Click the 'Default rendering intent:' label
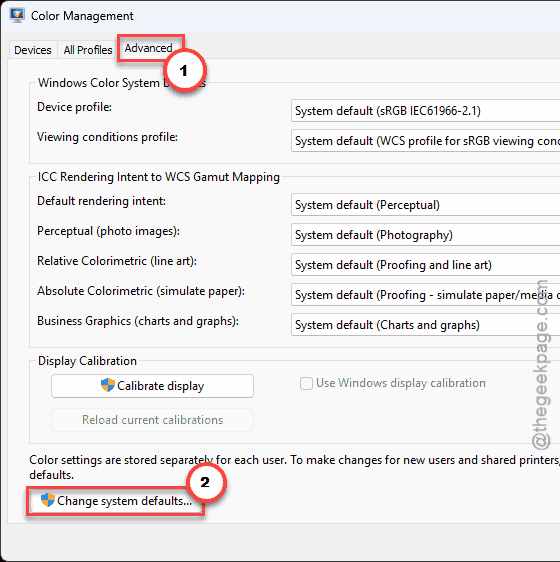Screen dimensions: 560x562 [101, 201]
